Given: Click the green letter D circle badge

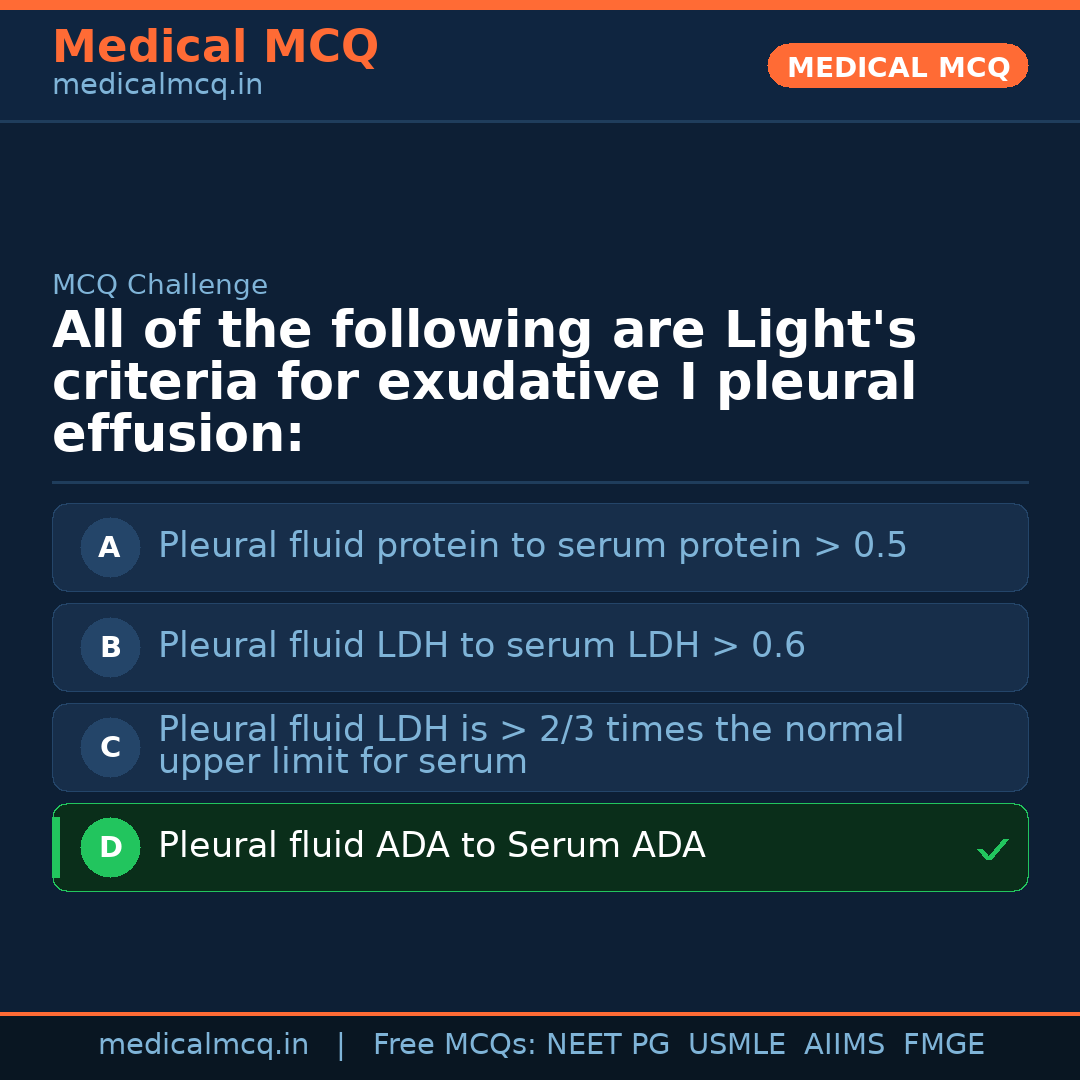Looking at the screenshot, I should pyautogui.click(x=110, y=847).
